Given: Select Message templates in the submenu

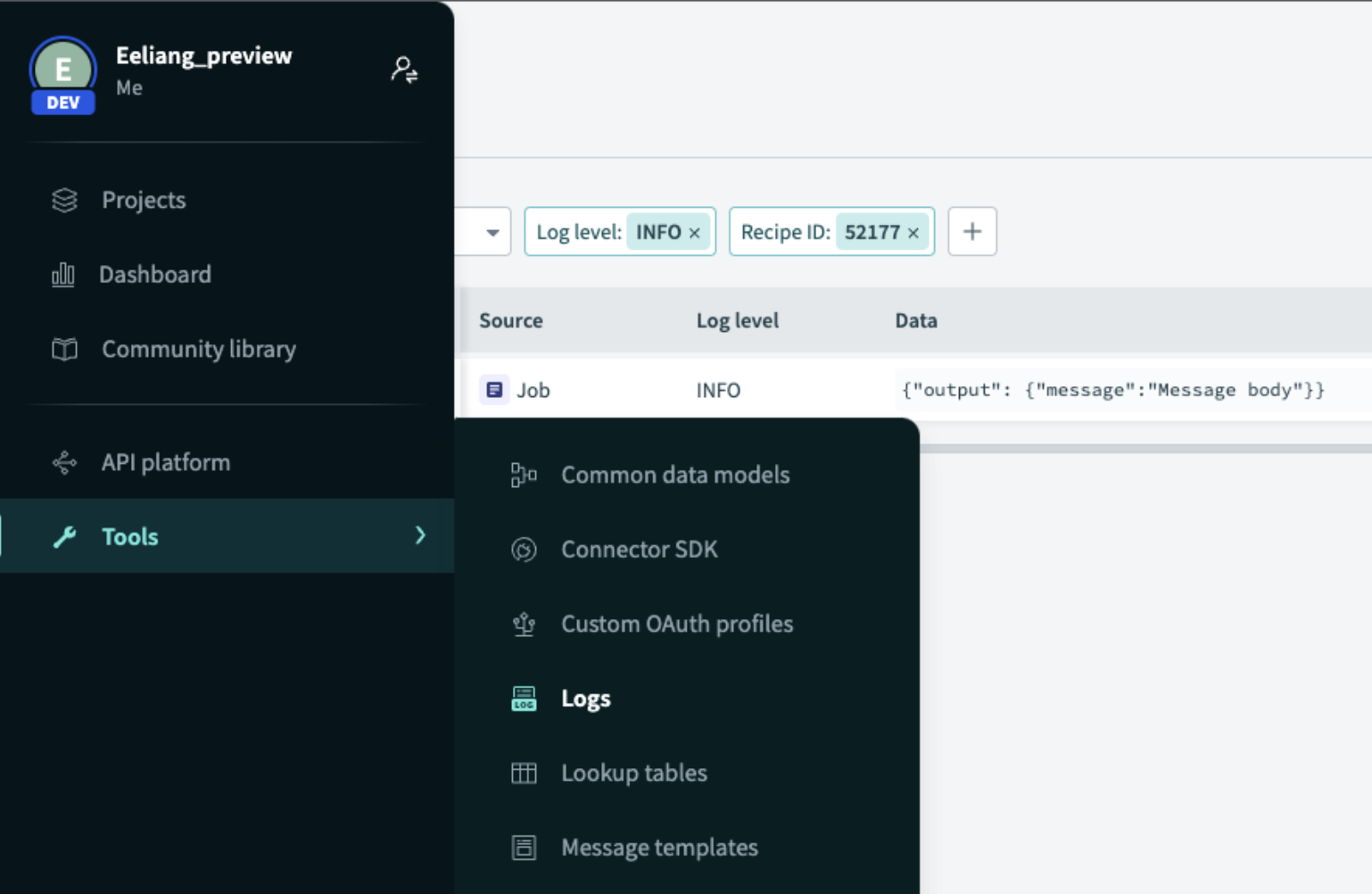Looking at the screenshot, I should point(659,847).
